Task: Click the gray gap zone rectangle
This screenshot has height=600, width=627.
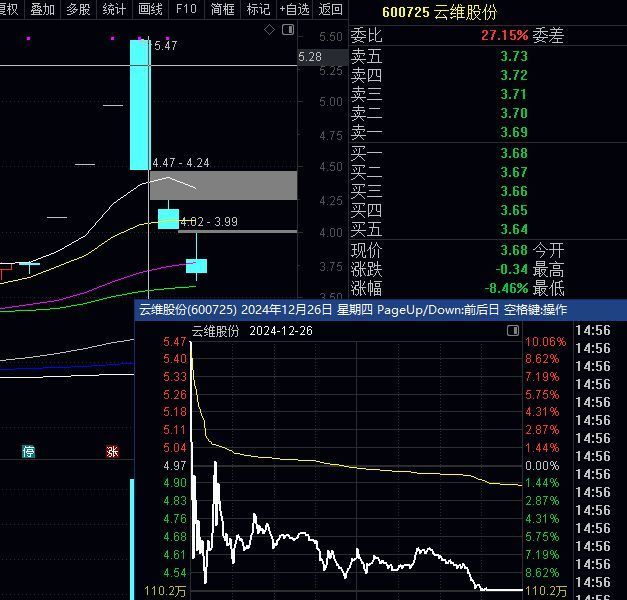Action: tap(224, 186)
